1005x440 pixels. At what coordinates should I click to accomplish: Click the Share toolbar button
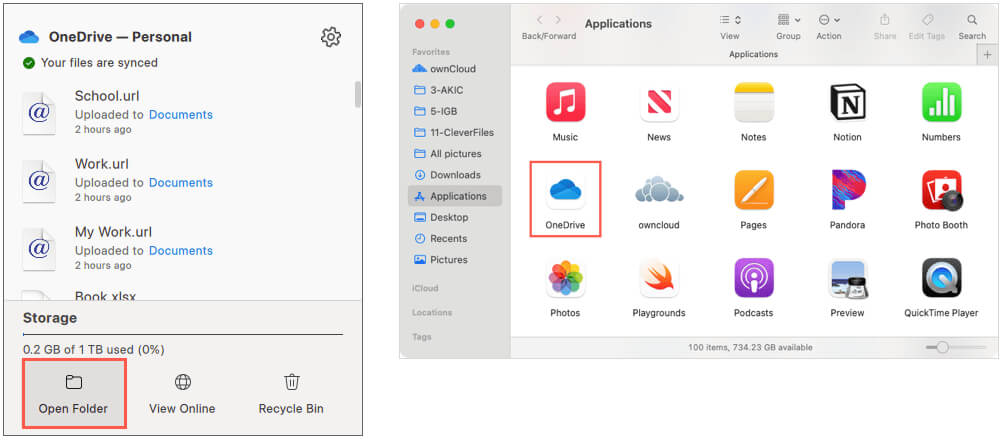pyautogui.click(x=885, y=20)
